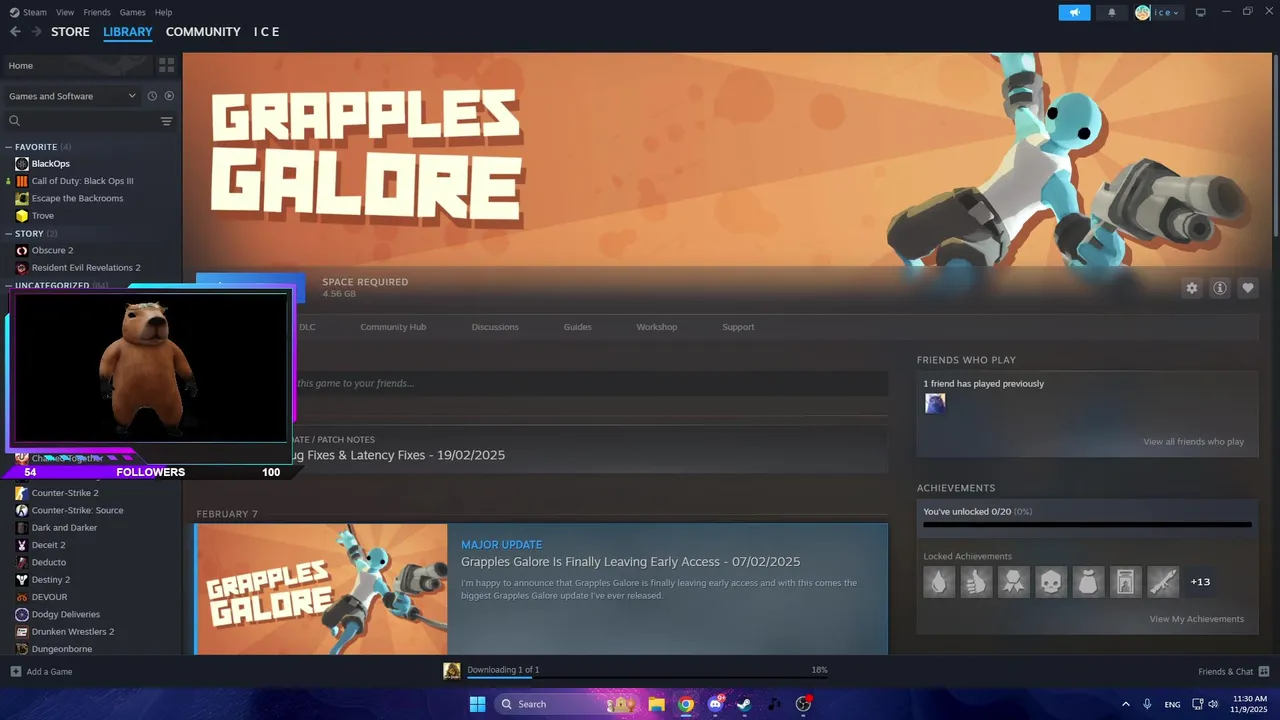This screenshot has width=1280, height=720.
Task: View thumbs-up locked achievement
Action: [976, 581]
